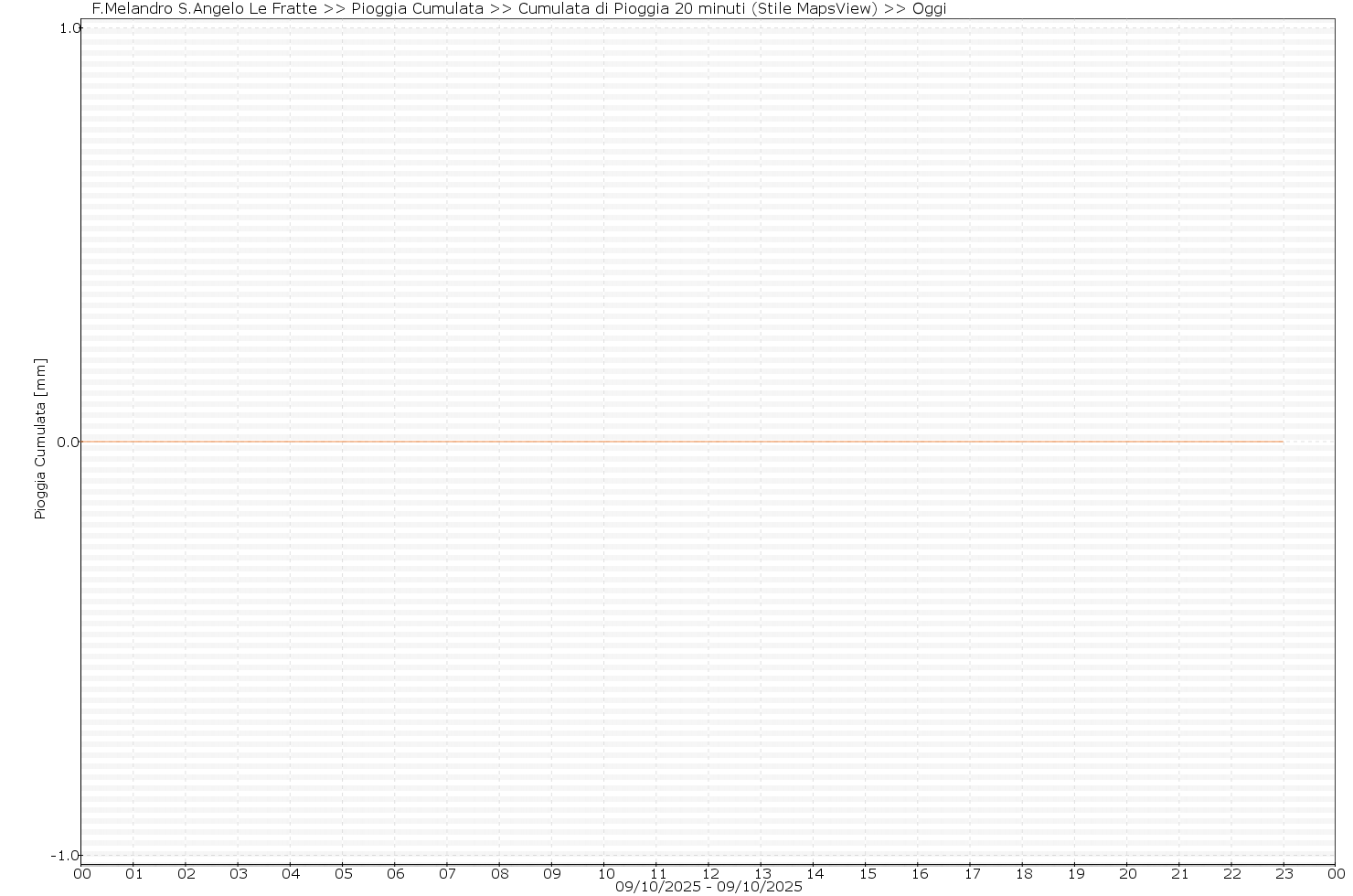The width and height of the screenshot is (1353, 896).
Task: Select hour 18 on the time axis
Action: (1024, 874)
